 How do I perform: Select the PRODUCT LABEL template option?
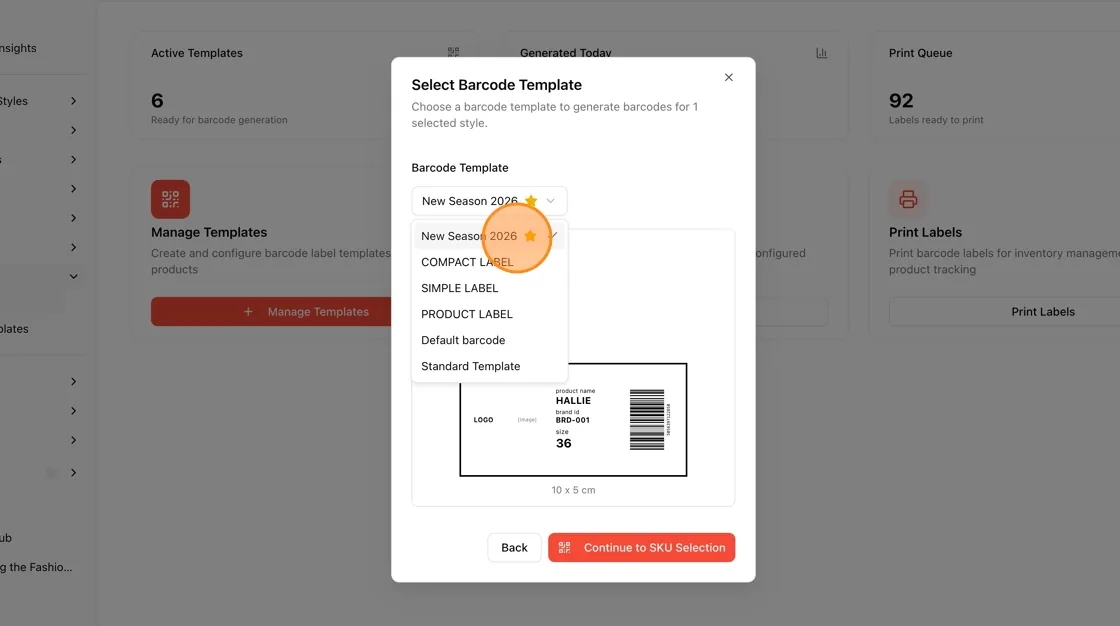(x=489, y=314)
